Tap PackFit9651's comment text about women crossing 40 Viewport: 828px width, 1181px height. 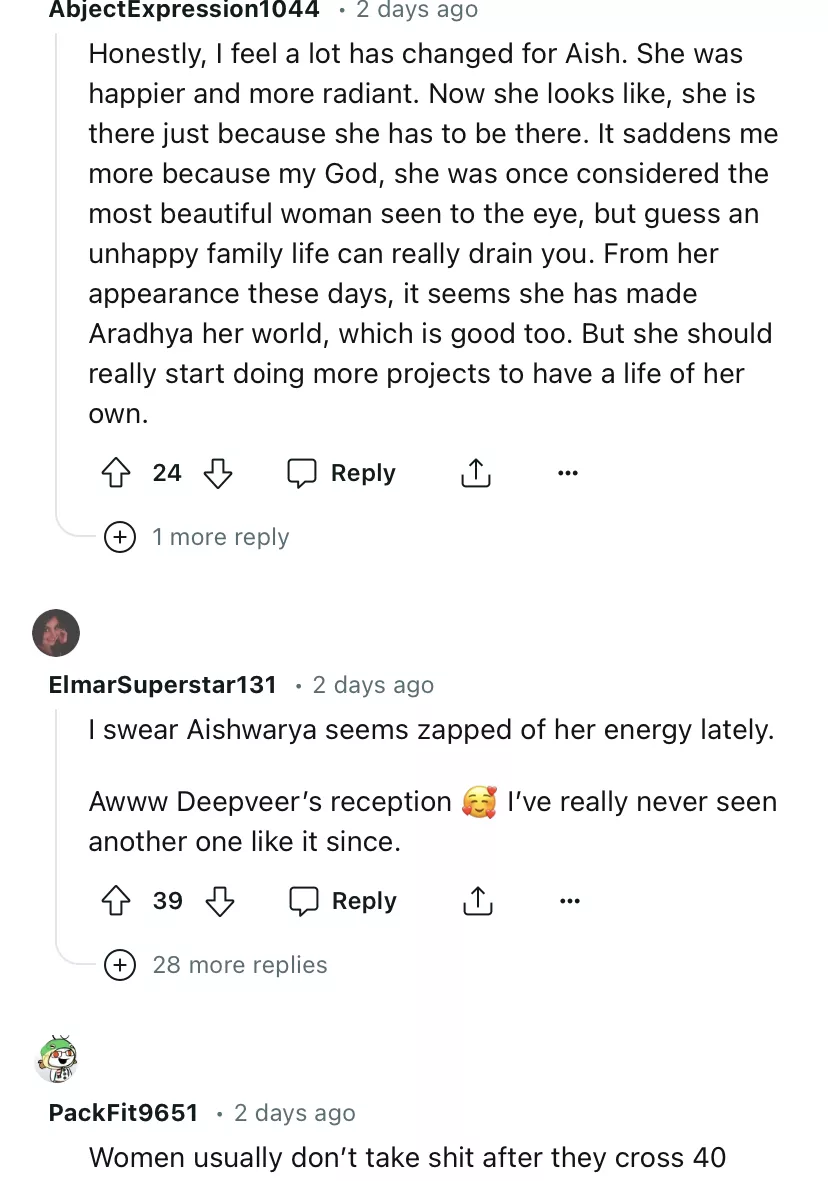click(407, 1158)
